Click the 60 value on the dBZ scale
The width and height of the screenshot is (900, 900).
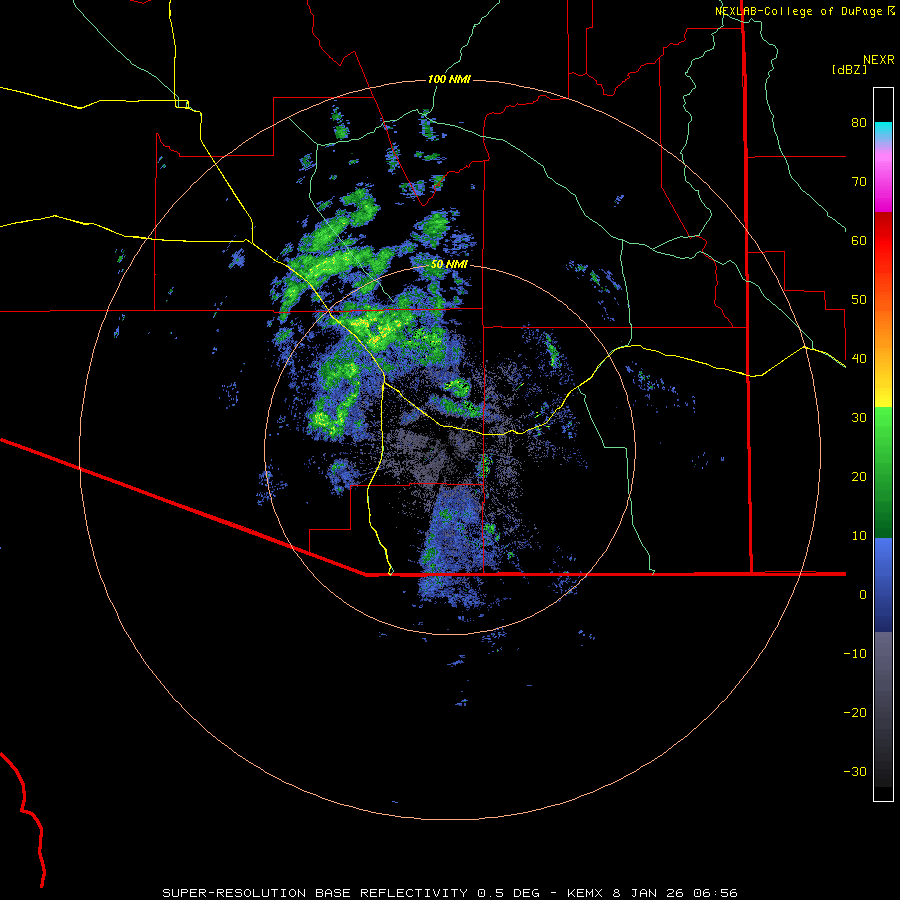(859, 240)
